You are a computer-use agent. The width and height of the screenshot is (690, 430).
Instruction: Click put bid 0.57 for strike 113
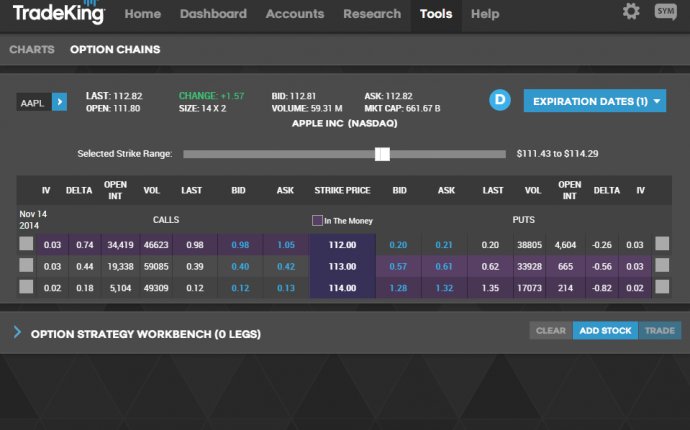click(x=398, y=266)
